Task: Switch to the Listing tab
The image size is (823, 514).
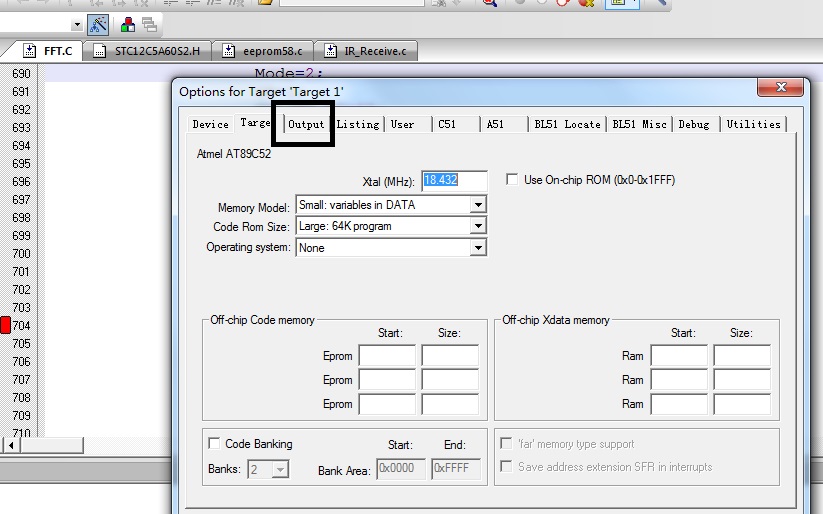Action: (358, 124)
